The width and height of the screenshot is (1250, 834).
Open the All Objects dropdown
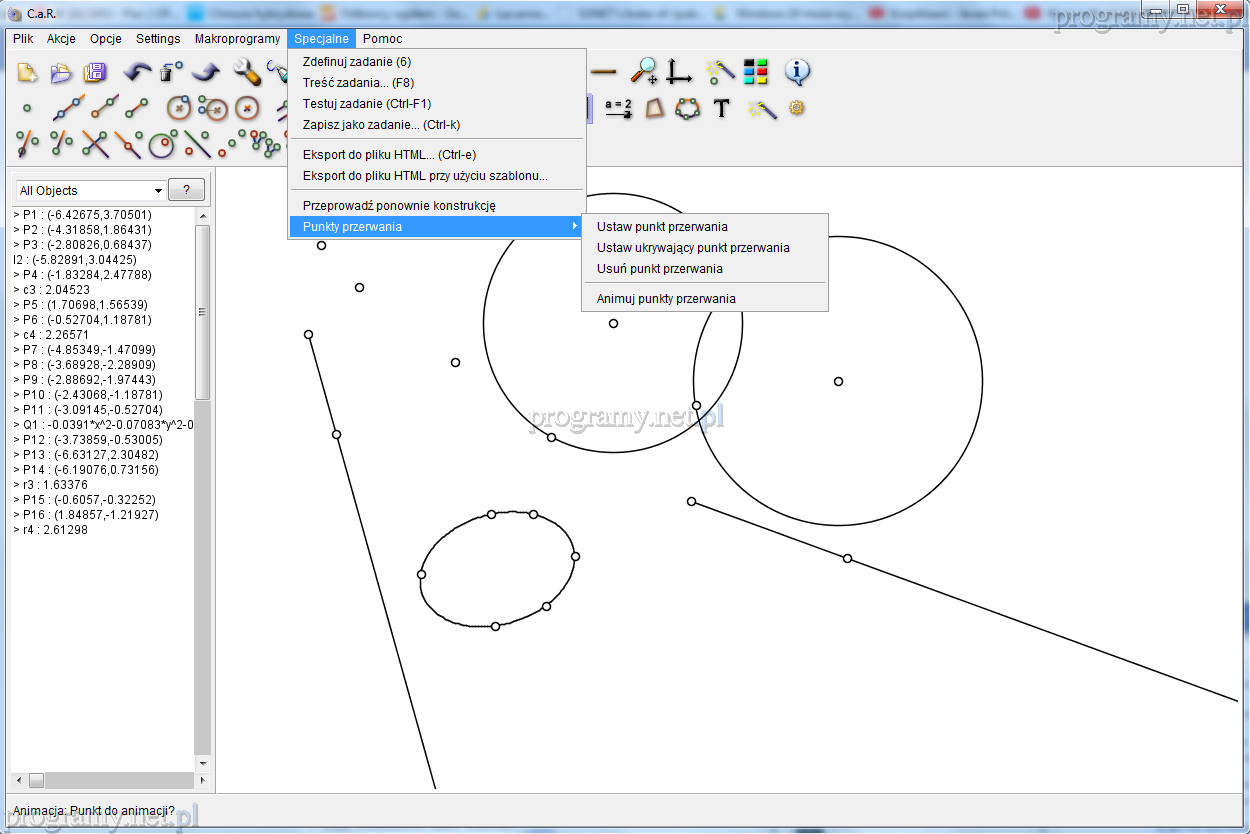[x=90, y=190]
